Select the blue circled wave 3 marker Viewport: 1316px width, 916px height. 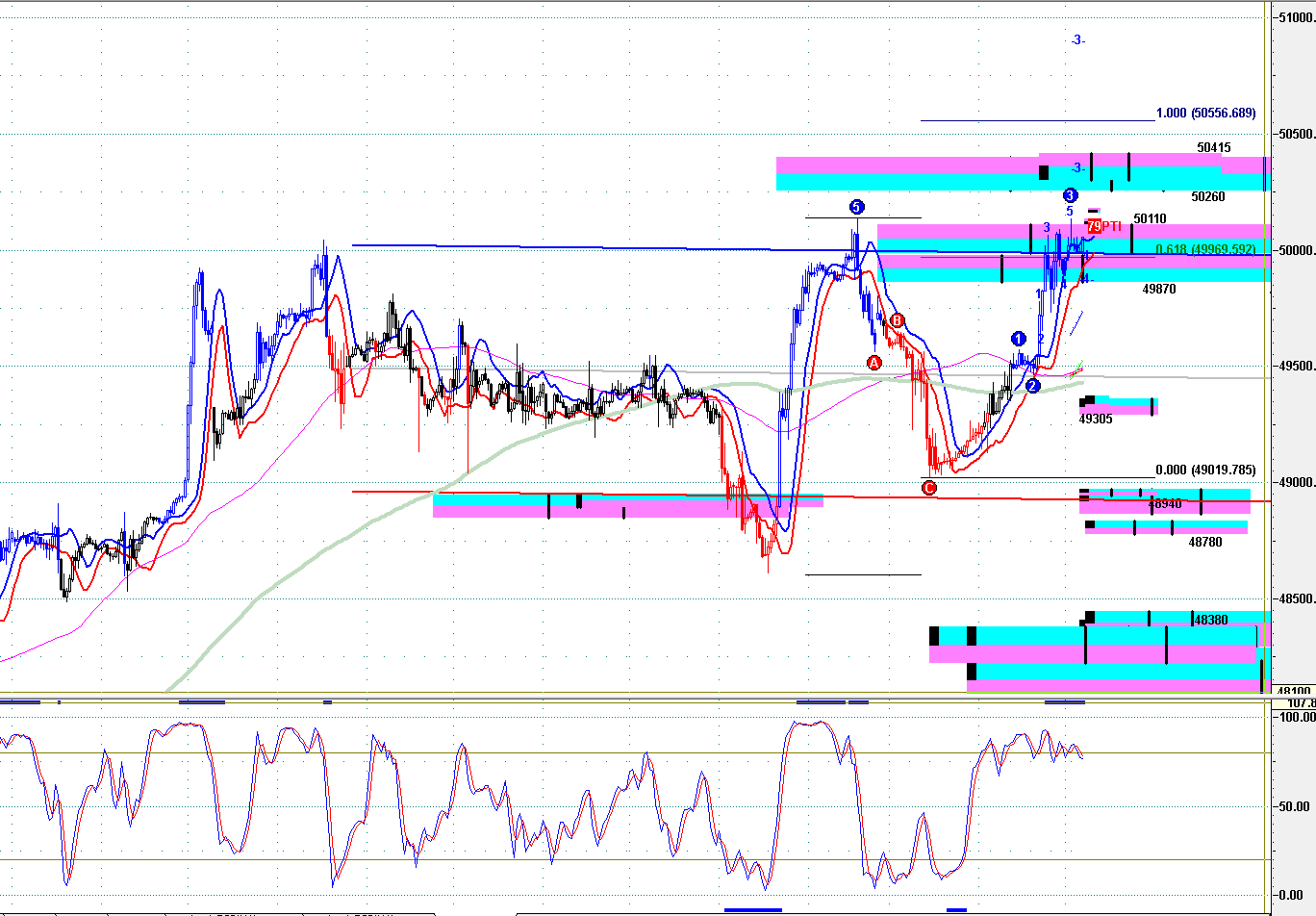point(1070,195)
